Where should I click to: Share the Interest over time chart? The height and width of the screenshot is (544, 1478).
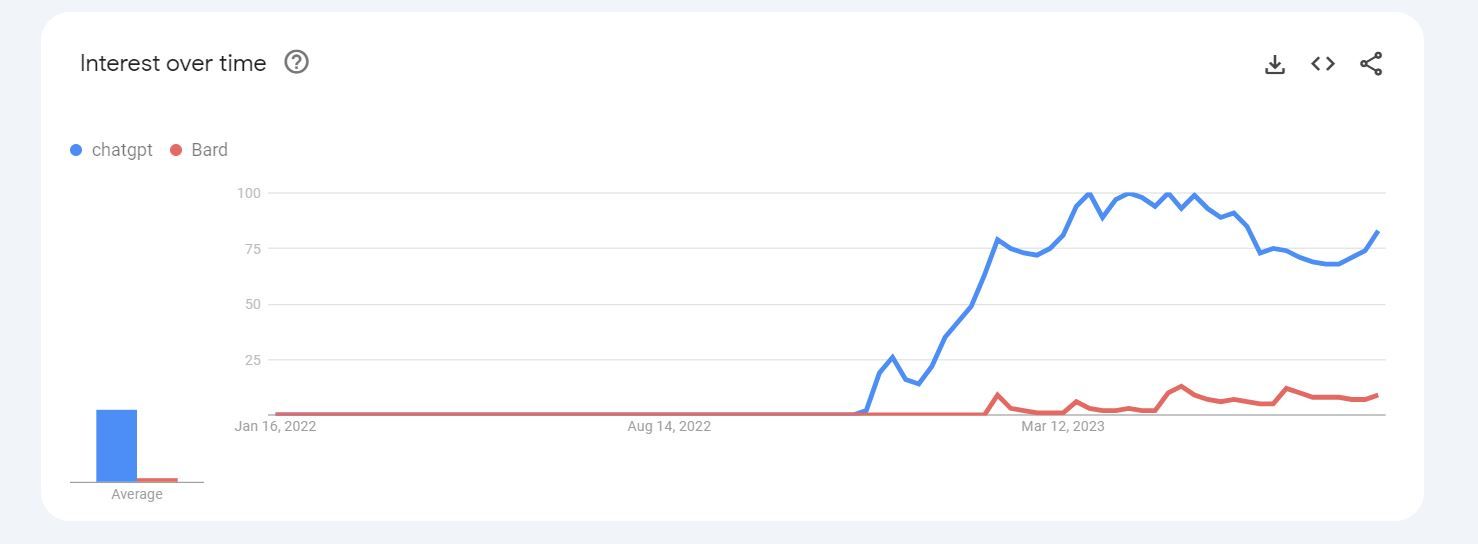(x=1371, y=64)
